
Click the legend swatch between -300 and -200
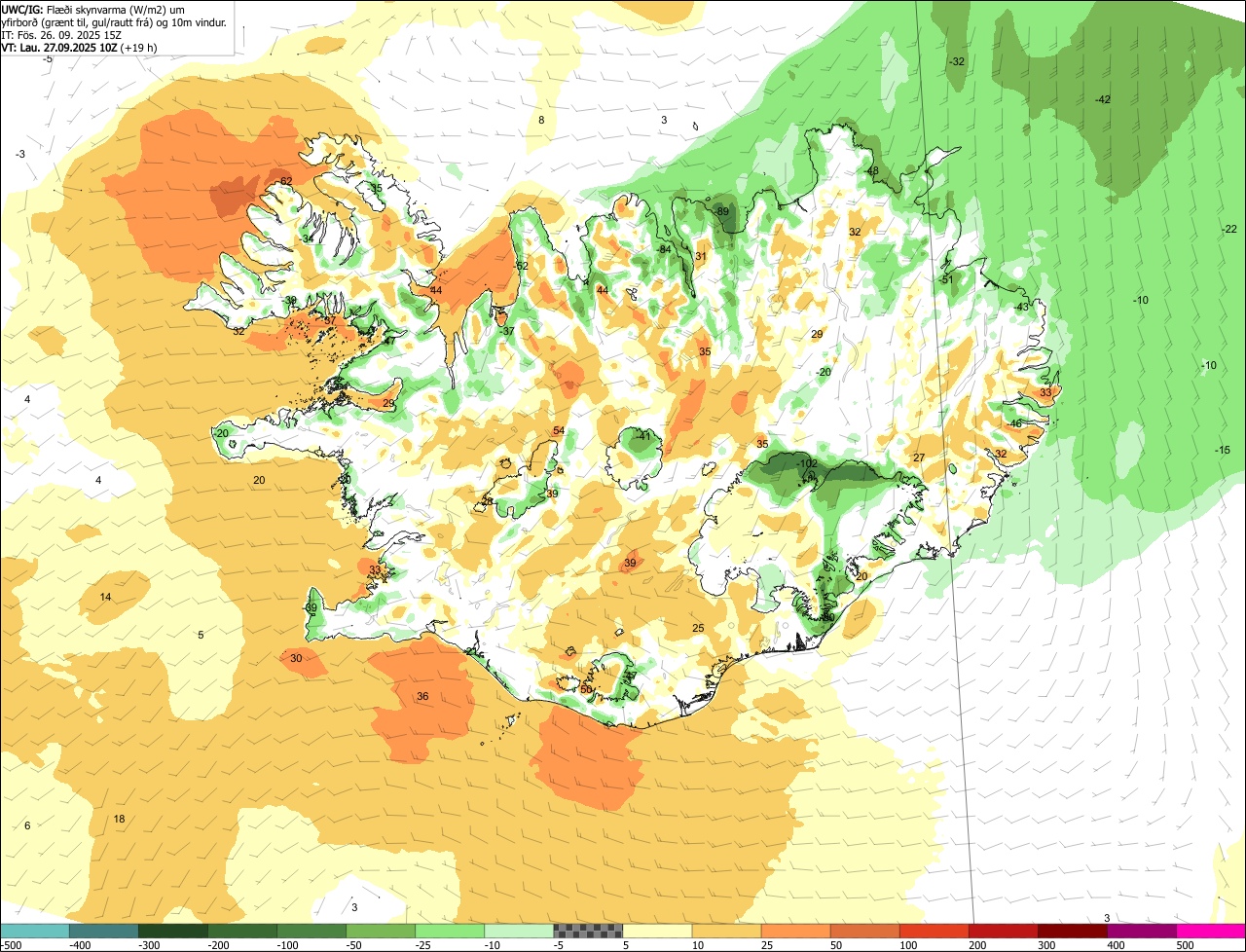(x=173, y=931)
